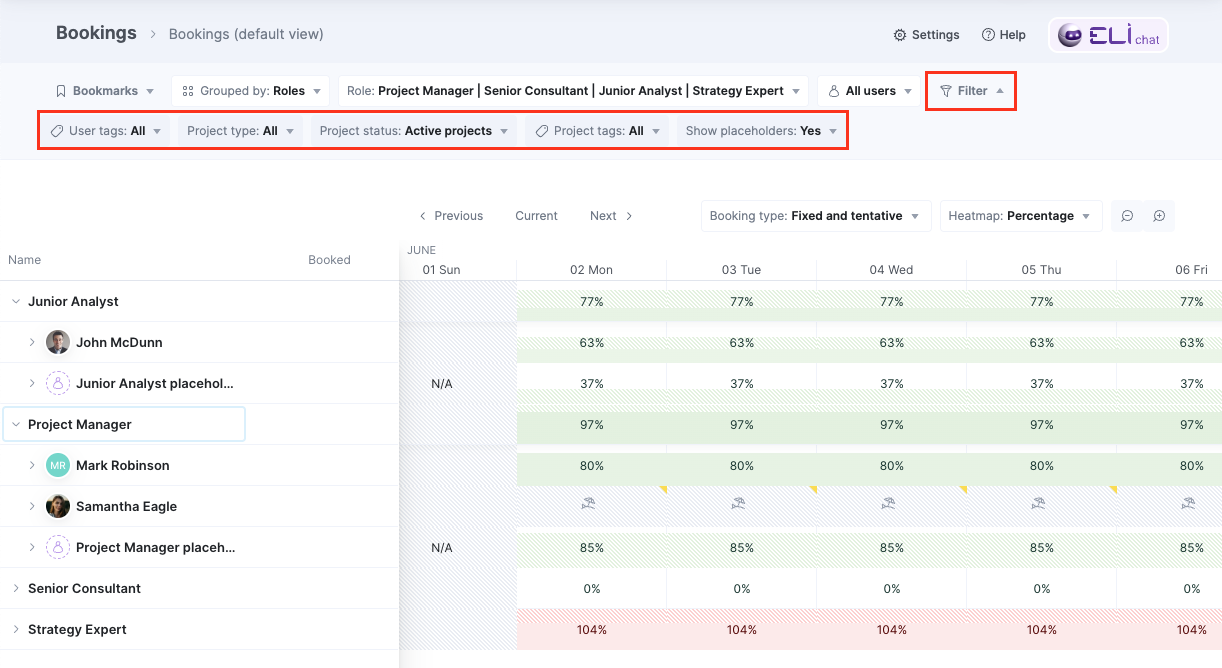Click Junior Analyst placeholder 37% on 05 Thu

pyautogui.click(x=1041, y=384)
